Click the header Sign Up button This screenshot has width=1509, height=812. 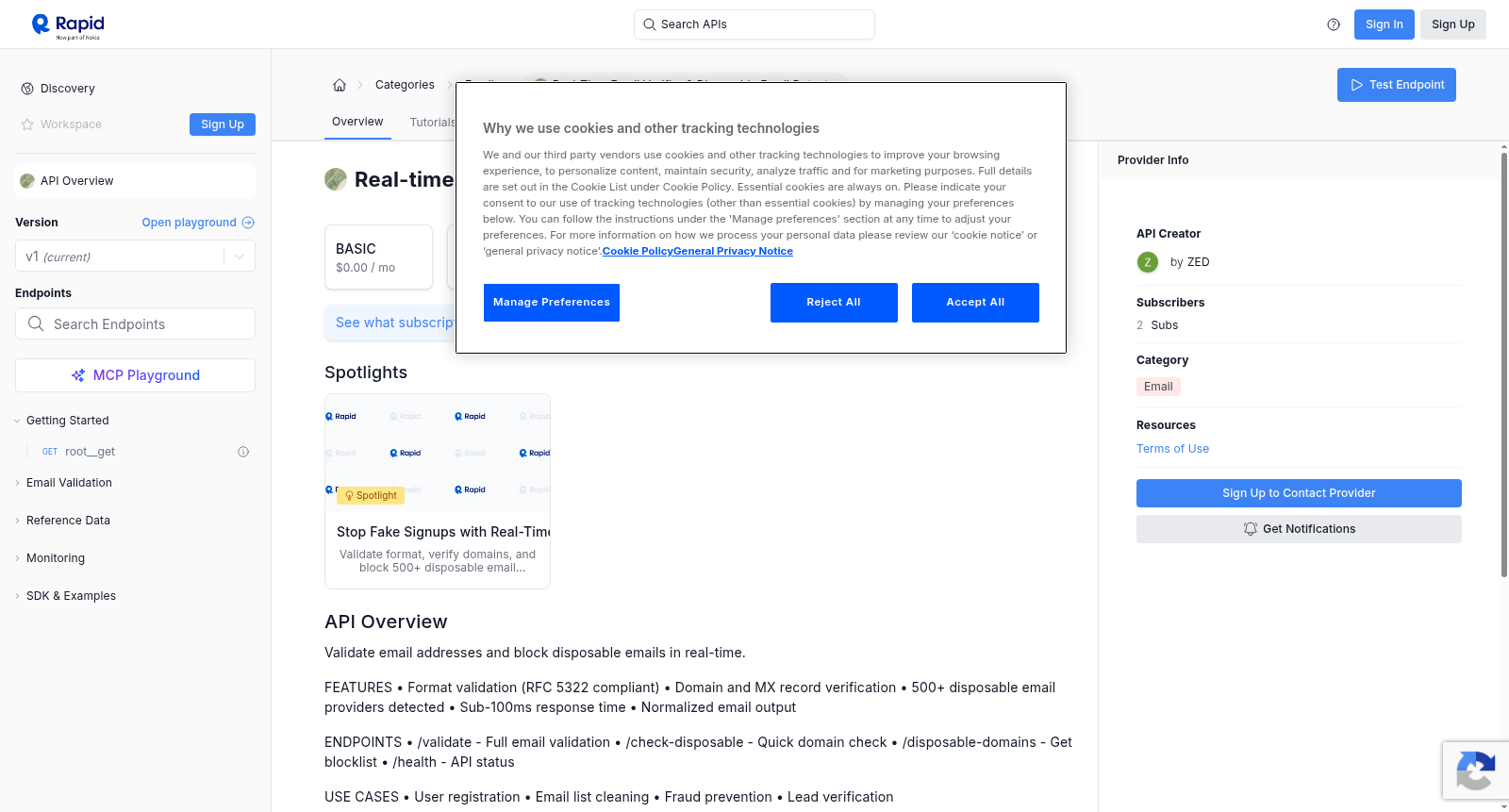(x=1453, y=25)
